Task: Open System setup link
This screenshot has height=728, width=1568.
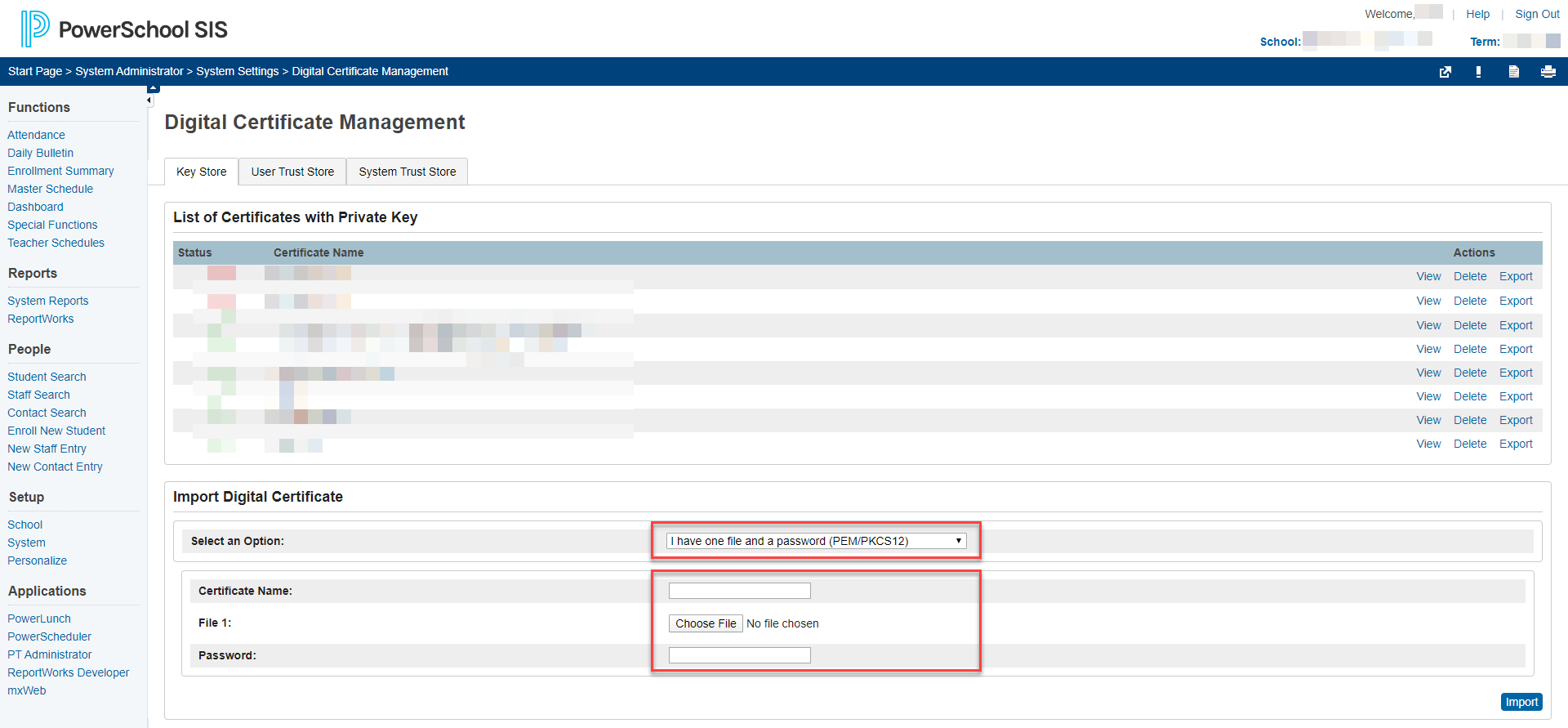Action: pyautogui.click(x=26, y=543)
